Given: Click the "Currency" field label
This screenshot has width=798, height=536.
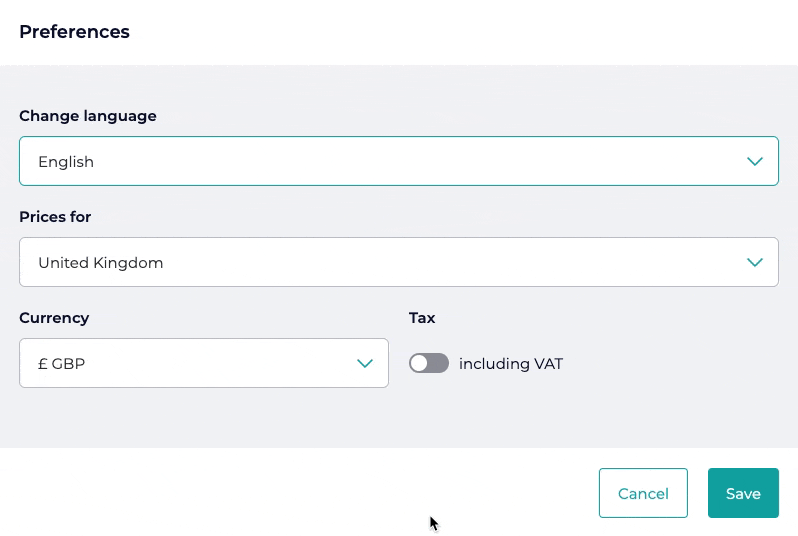Looking at the screenshot, I should click(x=54, y=318).
